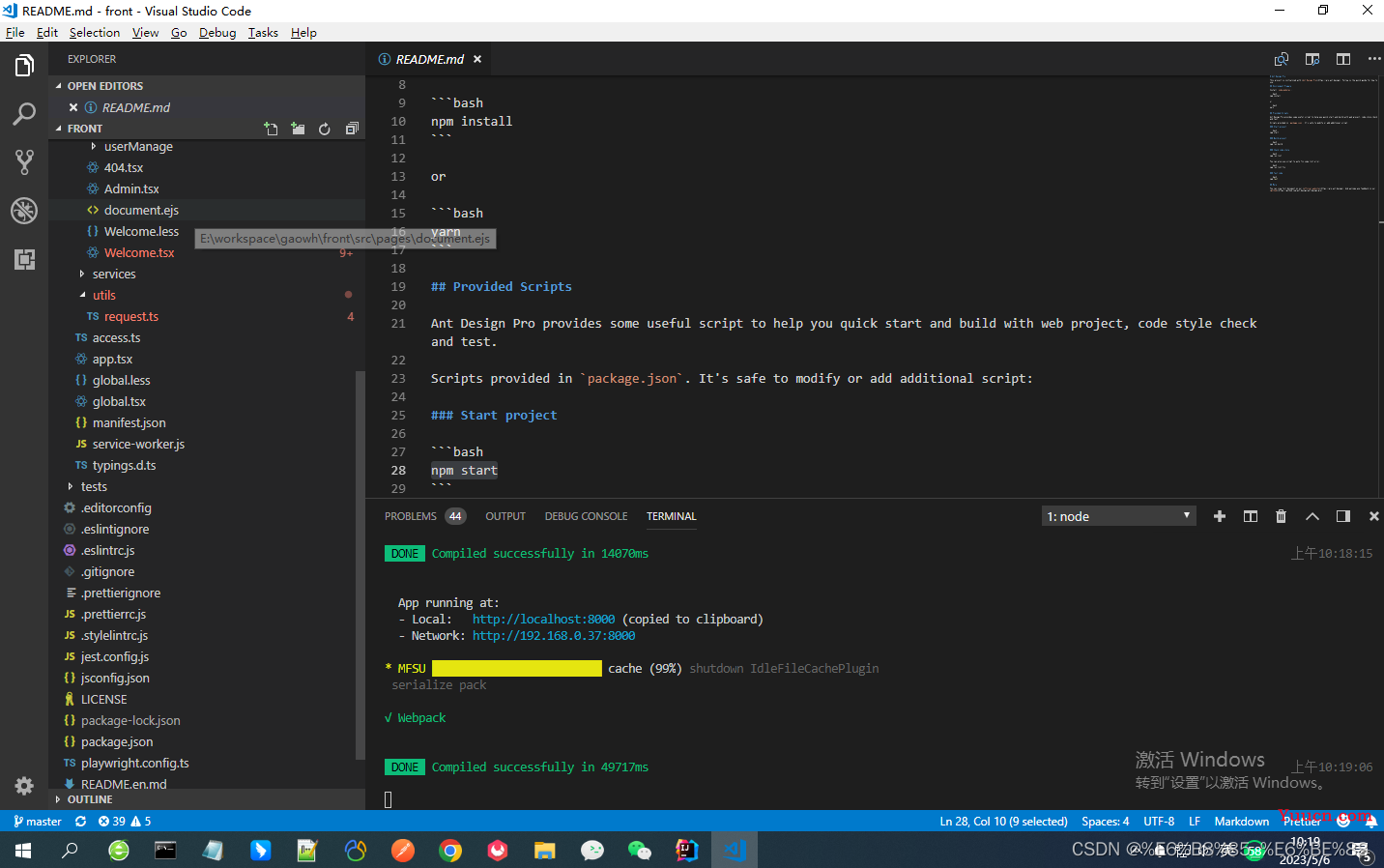
Task: Click Ln 28, Col 10 in status bar
Action: (1003, 821)
